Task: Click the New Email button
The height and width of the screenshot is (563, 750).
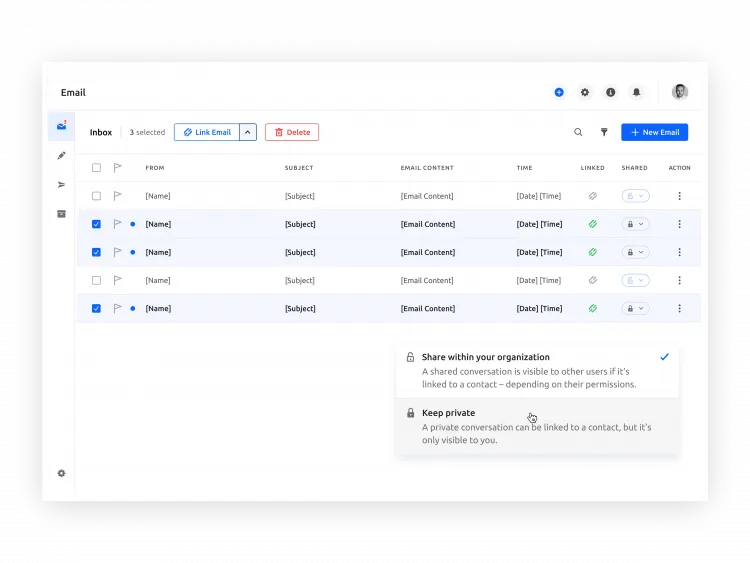Action: click(654, 132)
